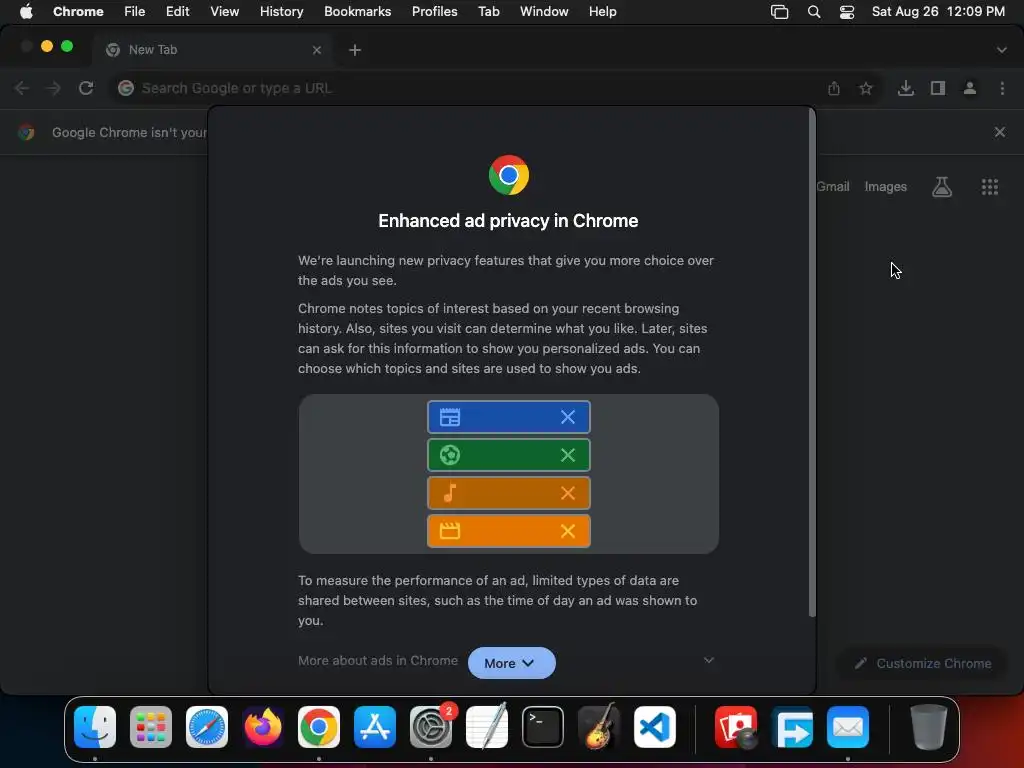Click the Chrome logo in dialog
1024x768 pixels.
pos(509,175)
